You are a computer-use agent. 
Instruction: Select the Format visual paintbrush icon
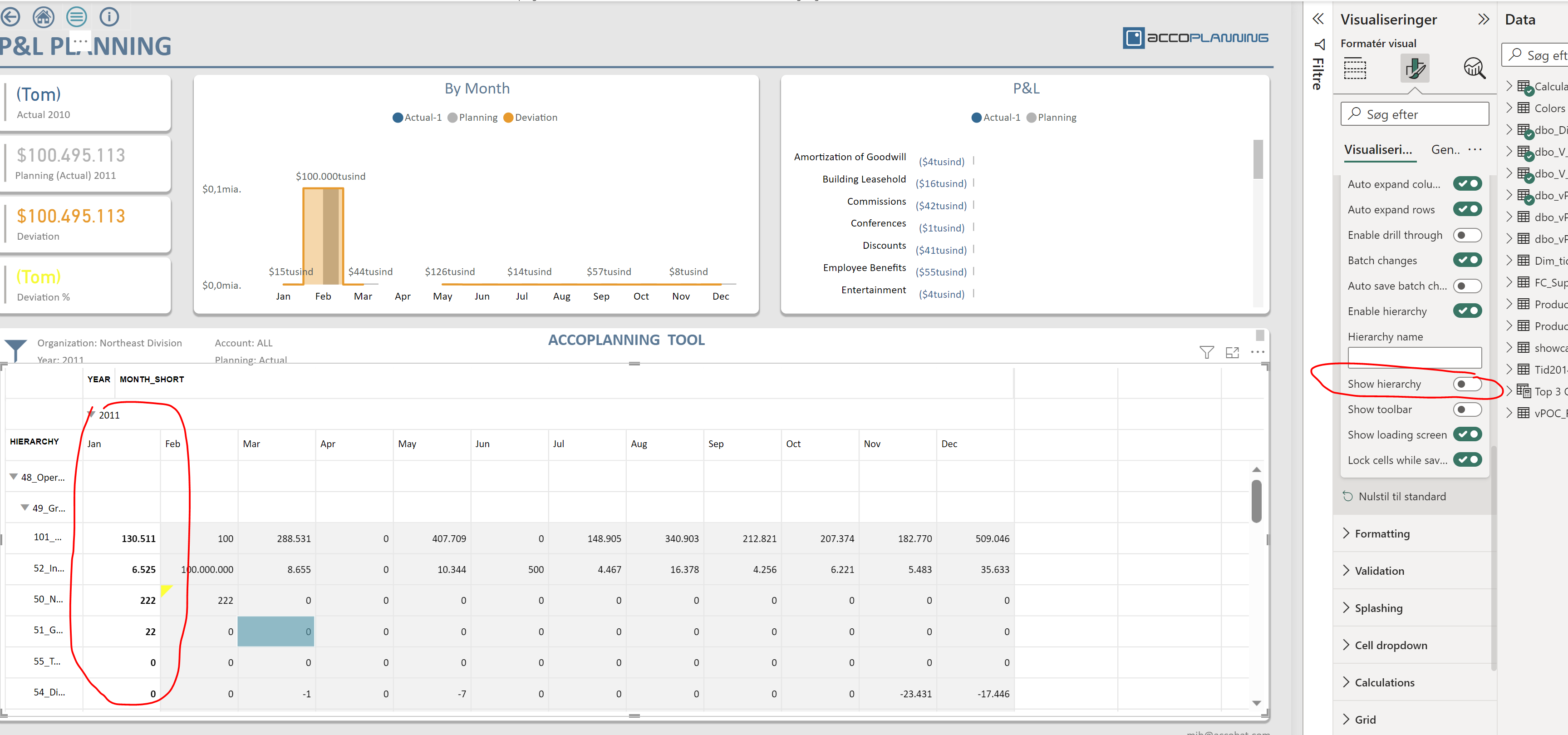(1415, 68)
